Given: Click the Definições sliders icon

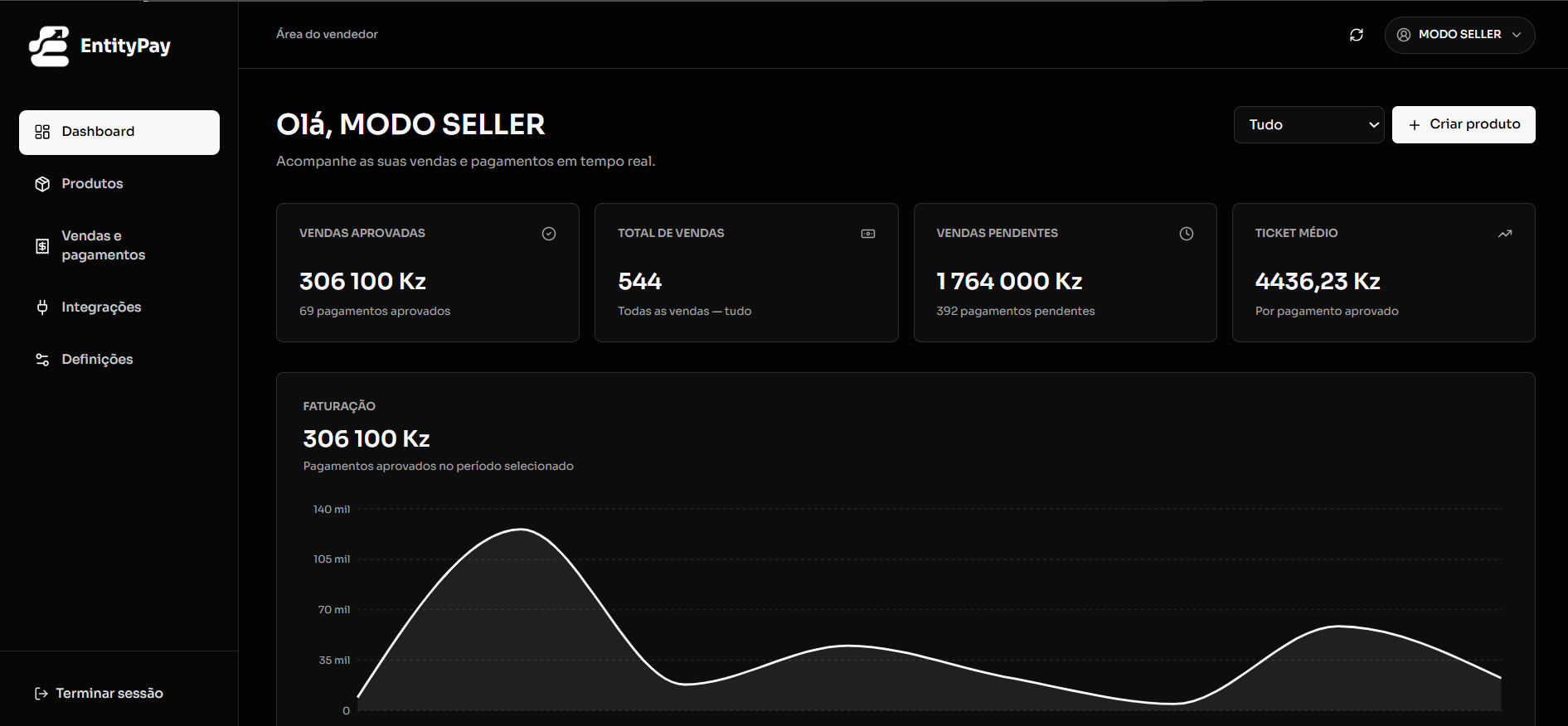Looking at the screenshot, I should tap(42, 360).
